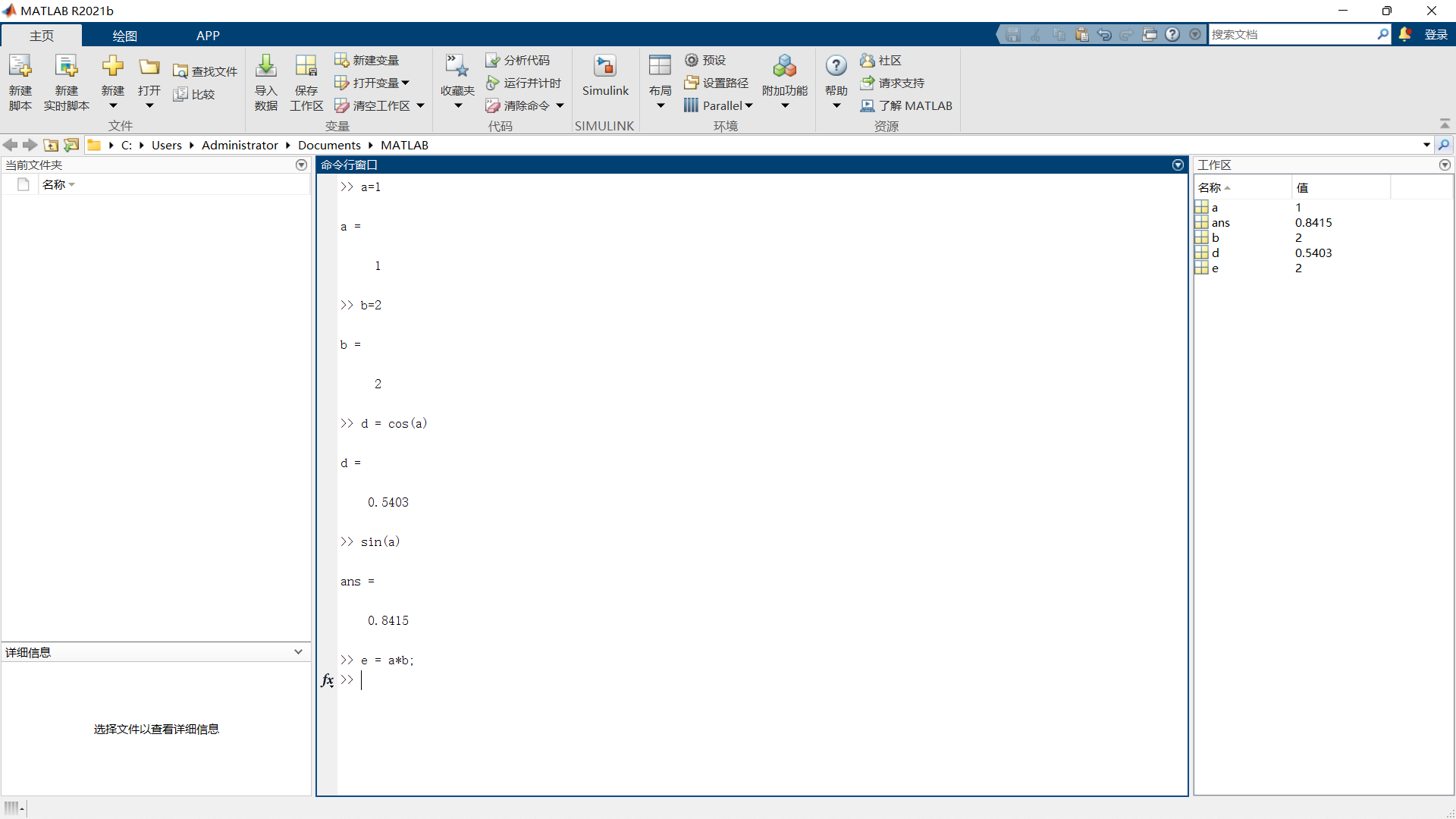1456x819 pixels.
Task: Collapse the Details panel chevron (详细信息)
Action: tap(298, 652)
